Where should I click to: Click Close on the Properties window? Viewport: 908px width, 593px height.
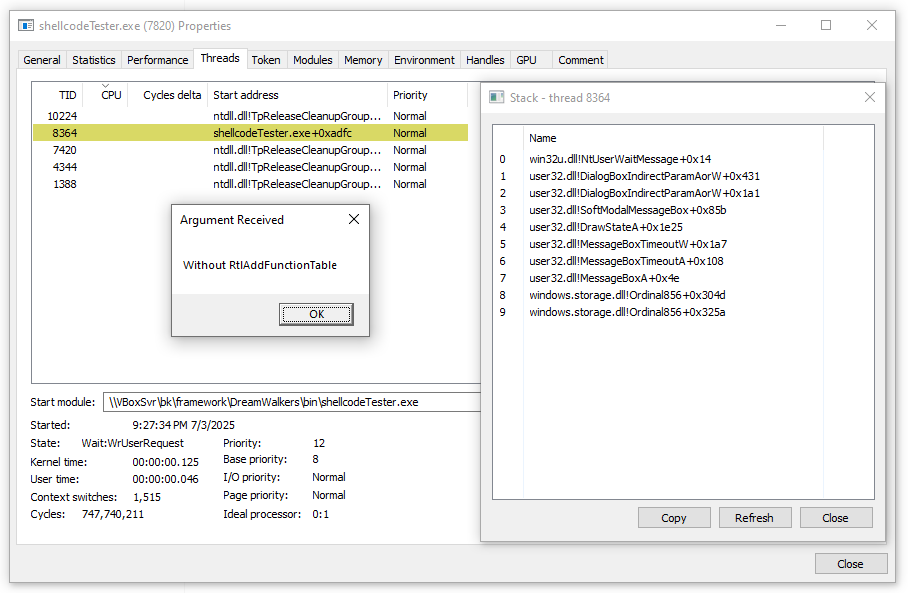(x=851, y=563)
